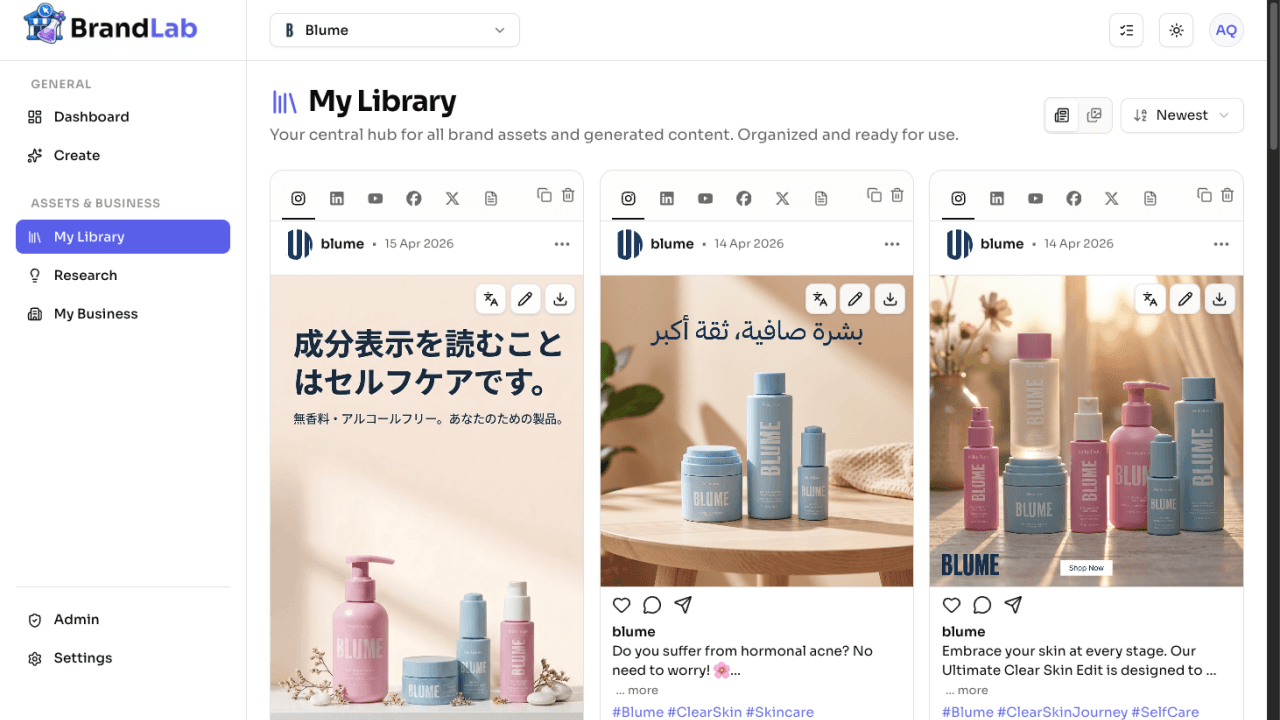Download the Japanese post image
Screen dimensions: 1280x720
[560, 298]
